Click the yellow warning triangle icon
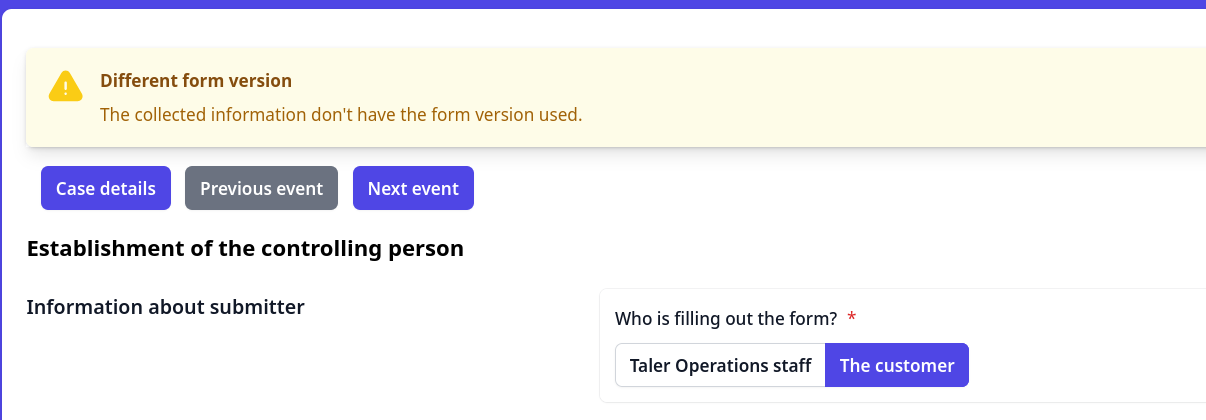1206x420 pixels. point(65,87)
